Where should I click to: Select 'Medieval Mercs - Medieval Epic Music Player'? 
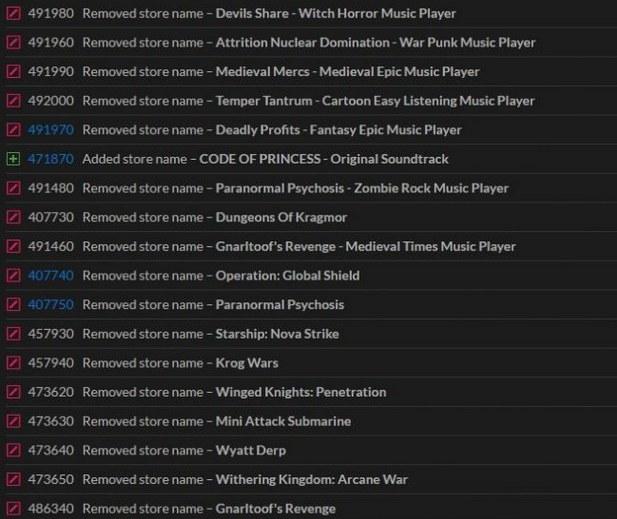click(347, 72)
